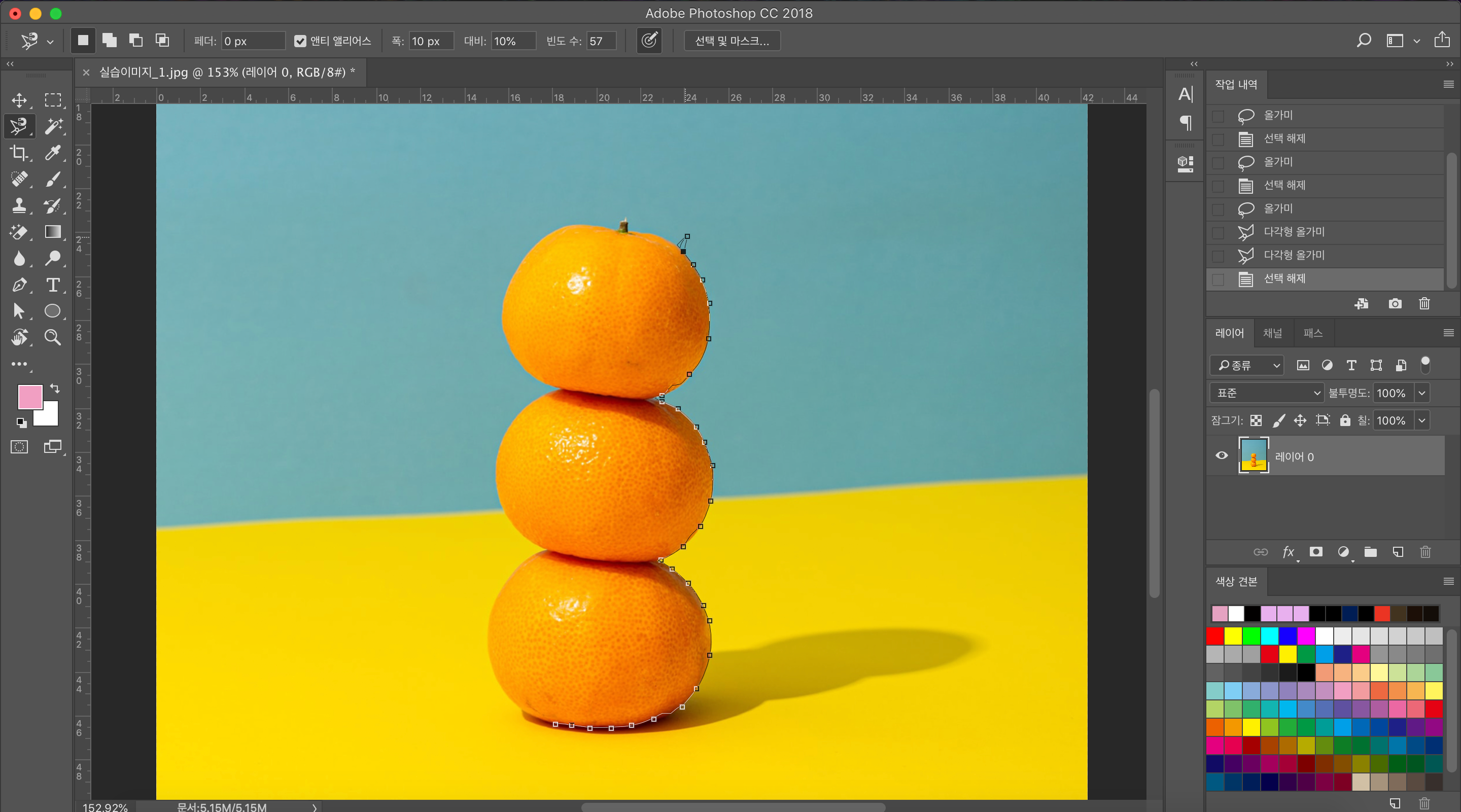
Task: Select the Horizontal Type tool
Action: (53, 285)
